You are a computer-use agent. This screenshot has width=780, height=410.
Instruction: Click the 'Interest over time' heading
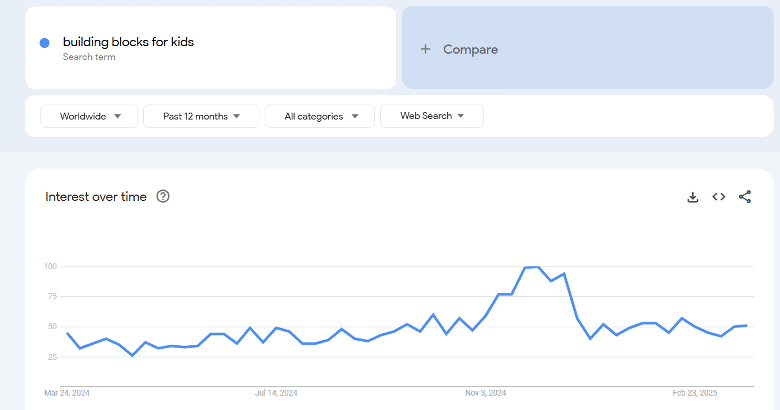[96, 197]
